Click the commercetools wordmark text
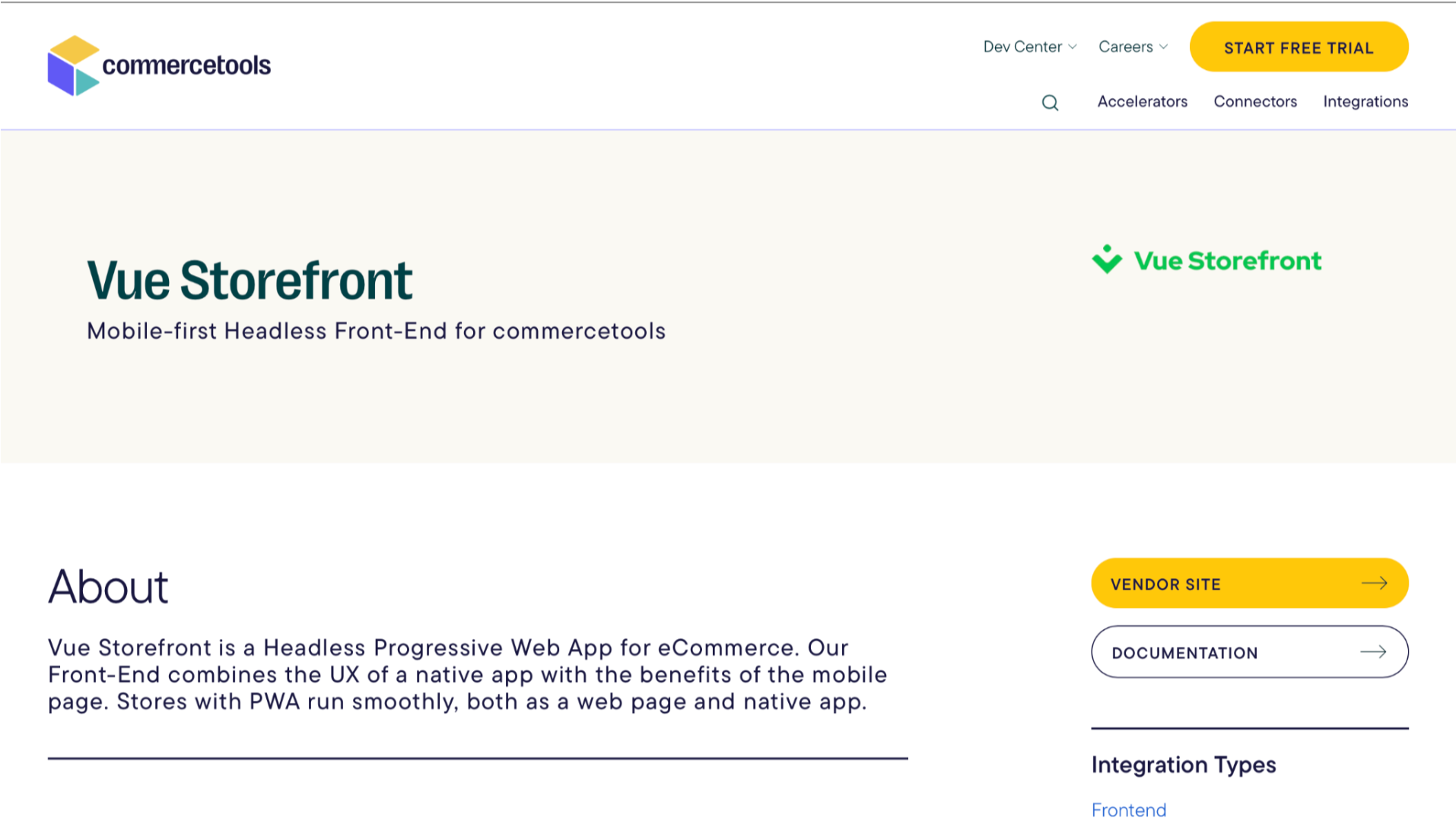Viewport: 1456px width, 837px height. [186, 66]
